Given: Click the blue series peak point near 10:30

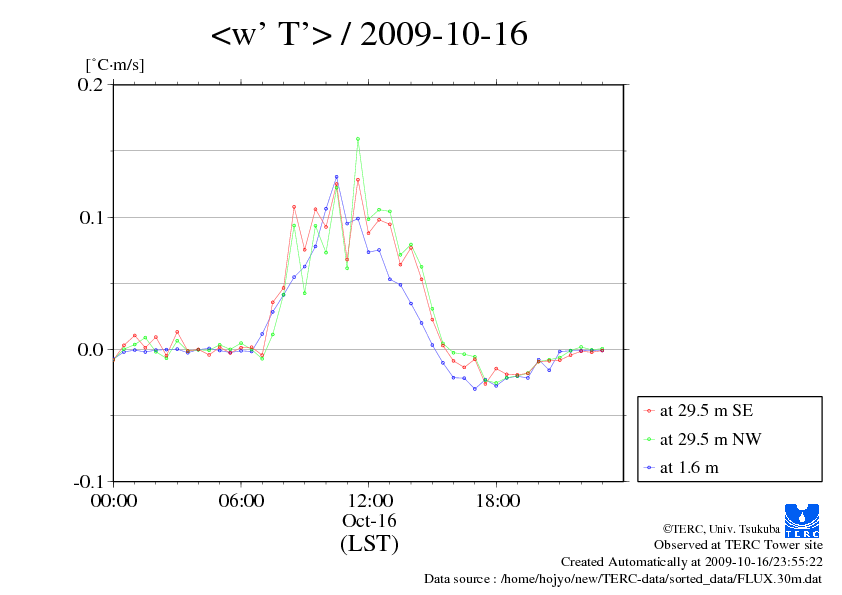Looking at the screenshot, I should coord(337,177).
